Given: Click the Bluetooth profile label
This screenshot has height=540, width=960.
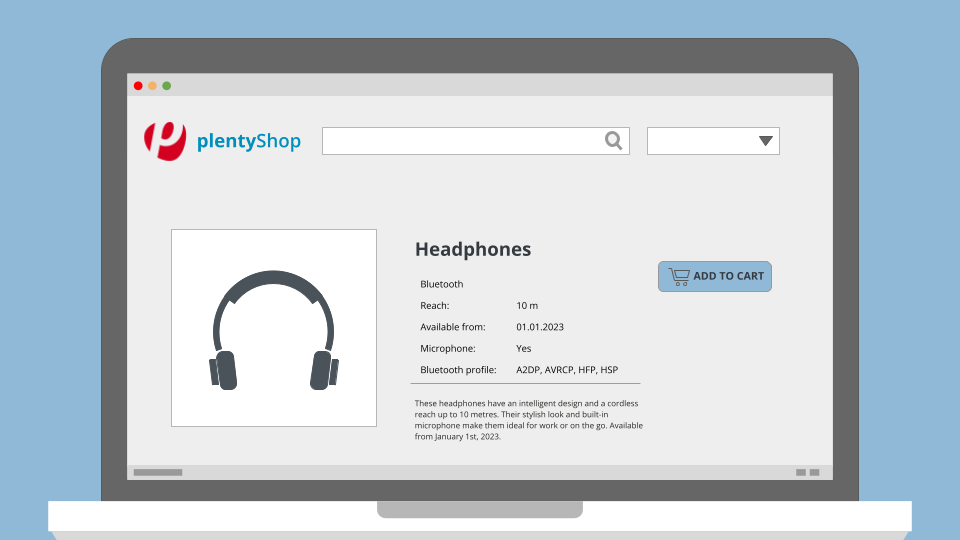Looking at the screenshot, I should click(x=458, y=370).
